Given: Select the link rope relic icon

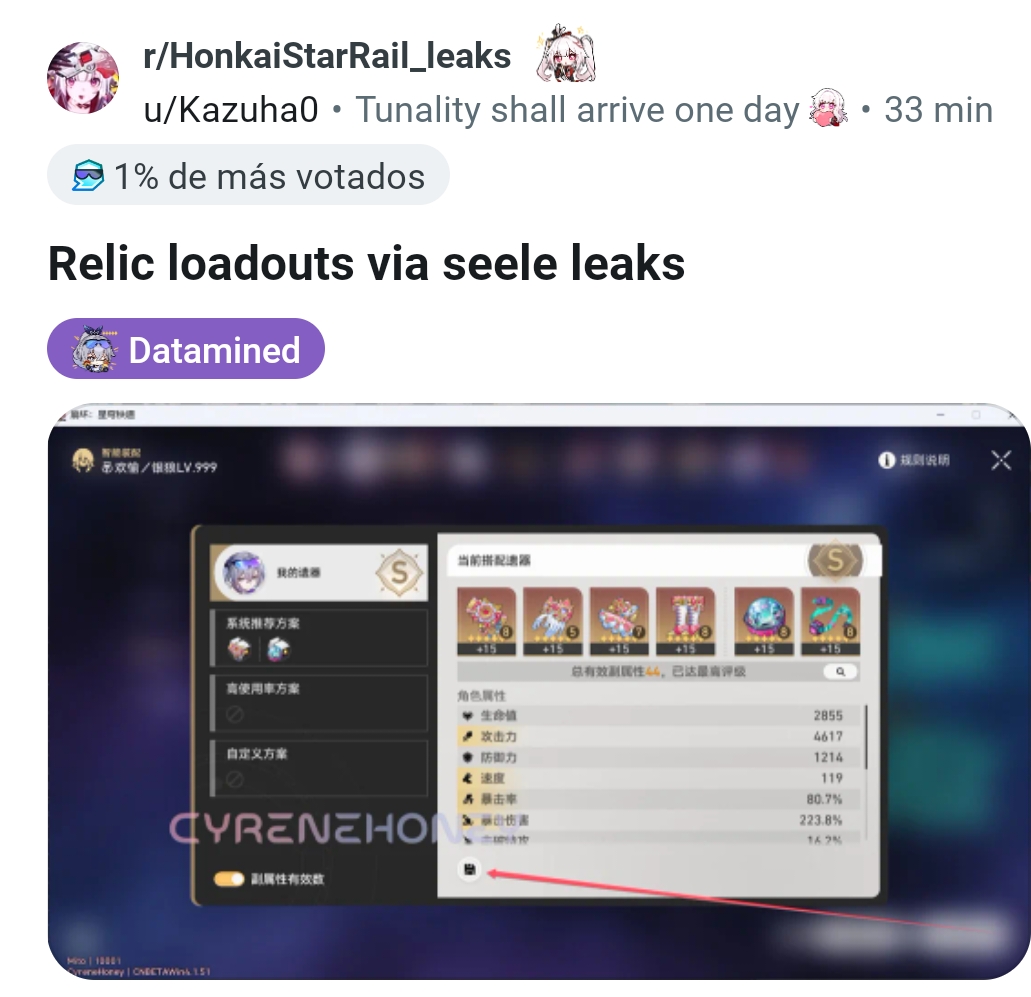Looking at the screenshot, I should click(x=830, y=621).
